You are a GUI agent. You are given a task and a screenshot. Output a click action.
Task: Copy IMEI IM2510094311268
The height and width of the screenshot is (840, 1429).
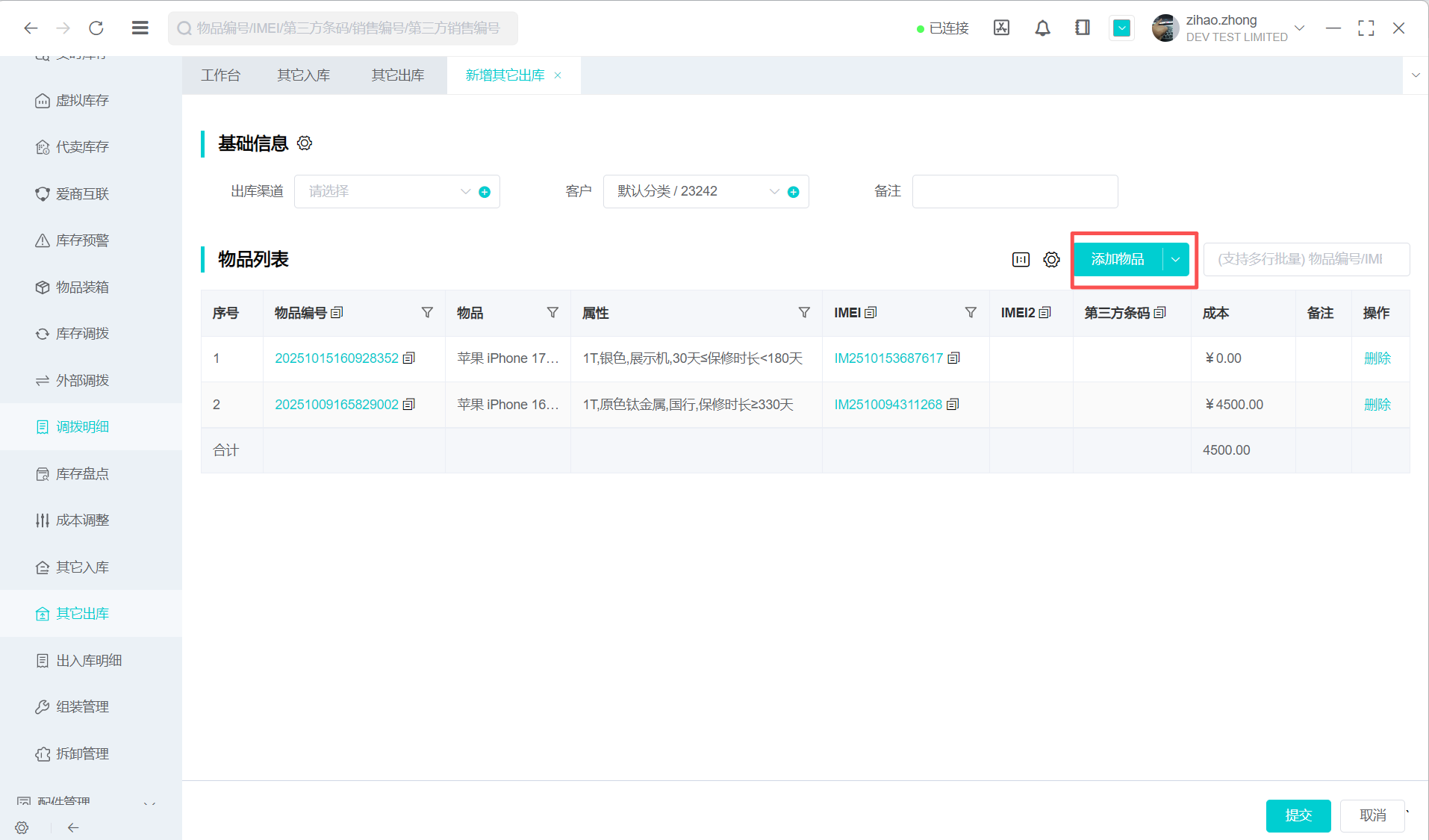point(953,405)
